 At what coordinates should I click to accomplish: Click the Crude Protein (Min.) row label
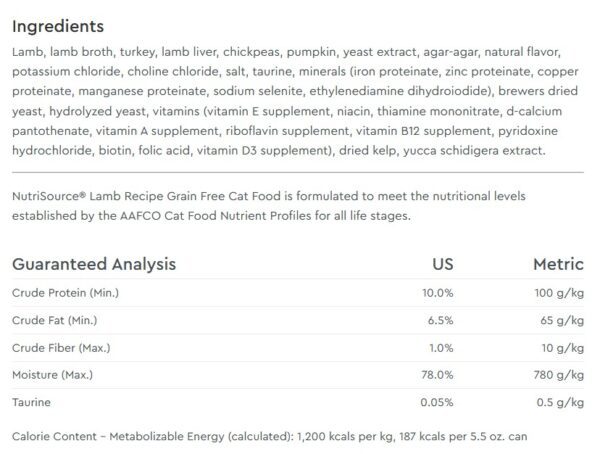65,293
